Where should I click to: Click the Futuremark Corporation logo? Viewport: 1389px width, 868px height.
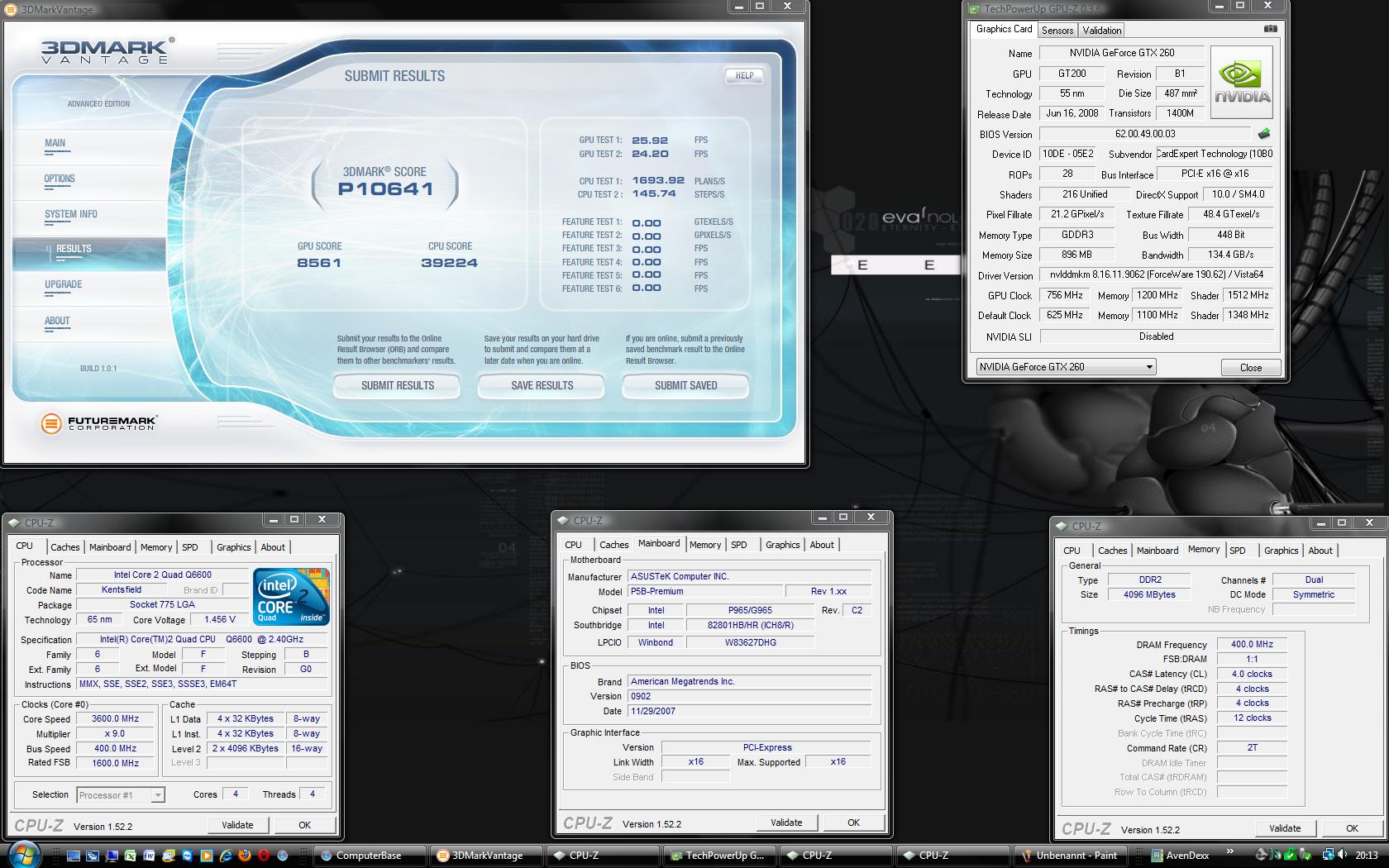click(x=98, y=423)
